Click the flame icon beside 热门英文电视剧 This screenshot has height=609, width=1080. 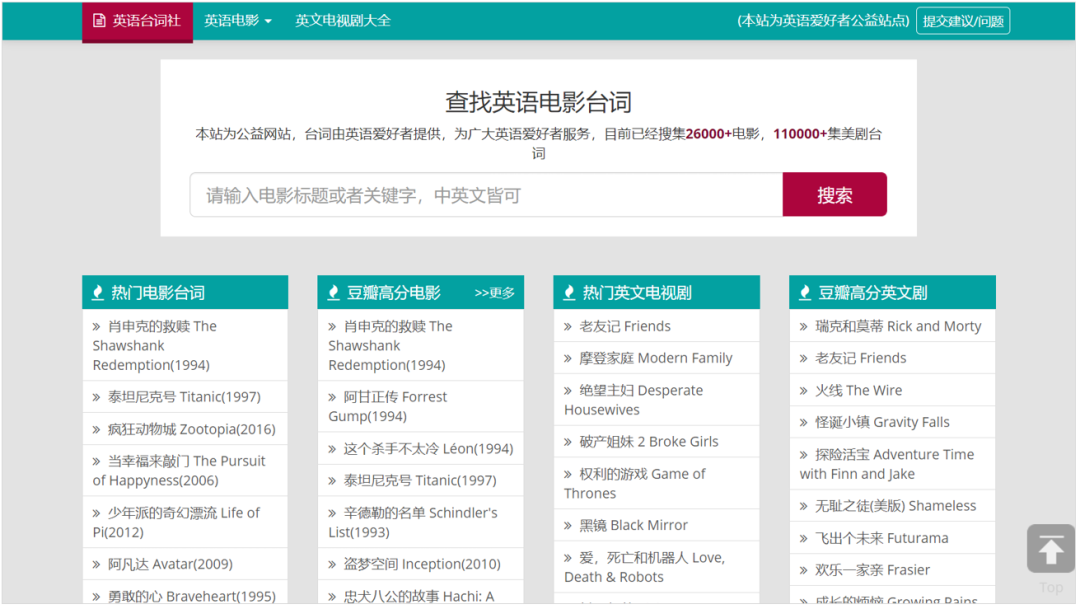570,293
